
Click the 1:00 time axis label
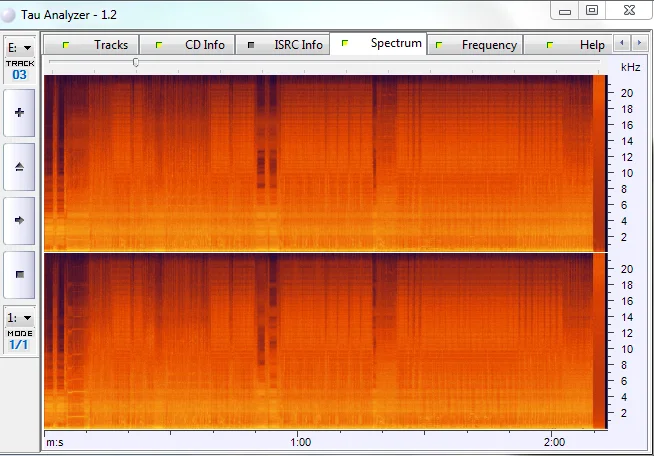click(301, 442)
